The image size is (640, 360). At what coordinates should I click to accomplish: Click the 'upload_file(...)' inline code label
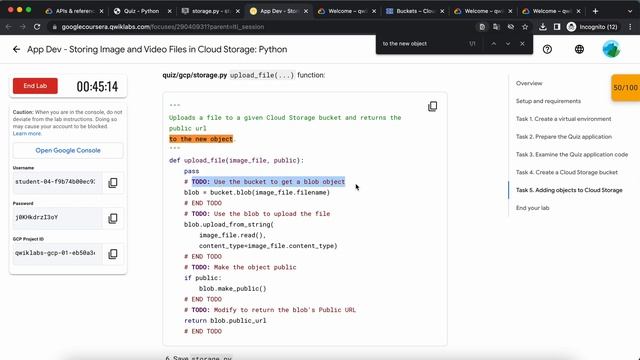click(x=262, y=75)
